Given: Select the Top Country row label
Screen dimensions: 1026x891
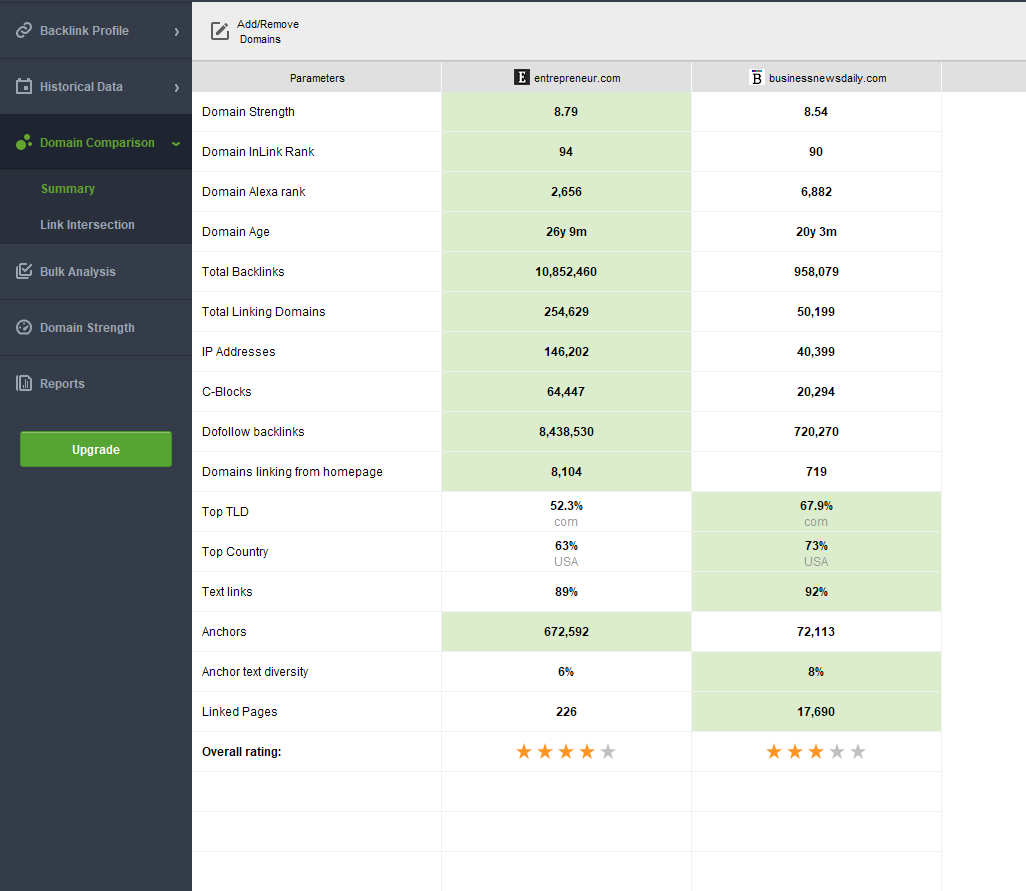Looking at the screenshot, I should 235,551.
